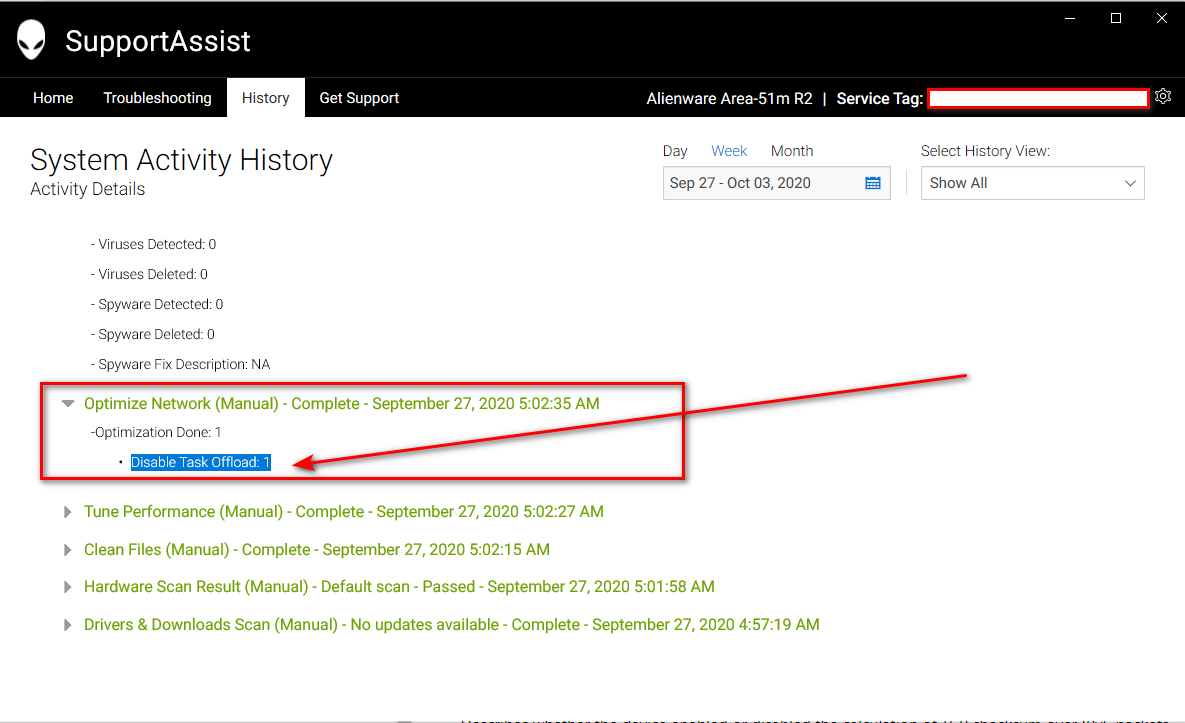Click the Clean Files (Manual) entry title
Image resolution: width=1185 pixels, height=723 pixels.
(x=317, y=549)
